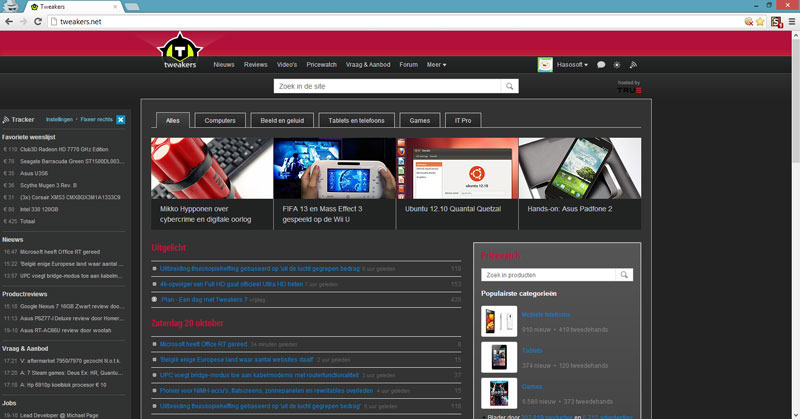Open the Hasosoft user dropdown
This screenshot has width=800, height=419.
[572, 65]
